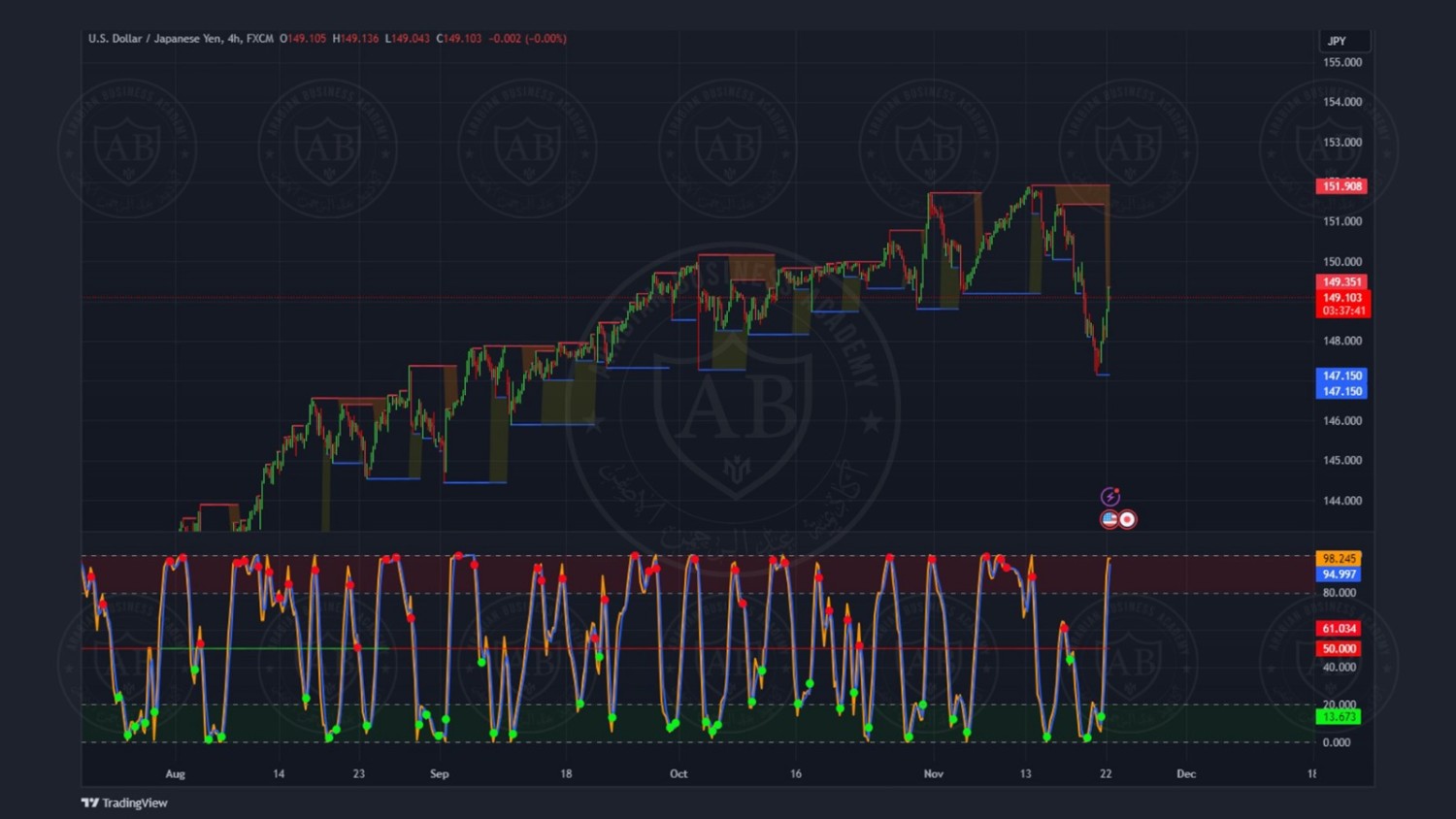Click the 150.000 price axis label
The width and height of the screenshot is (1456, 819).
click(x=1342, y=262)
